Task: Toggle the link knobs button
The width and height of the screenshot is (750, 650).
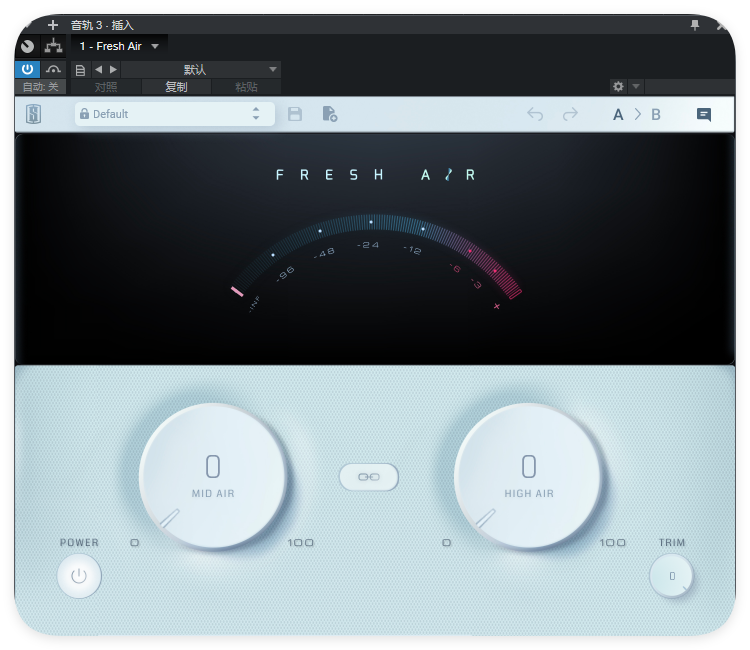Action: 369,477
